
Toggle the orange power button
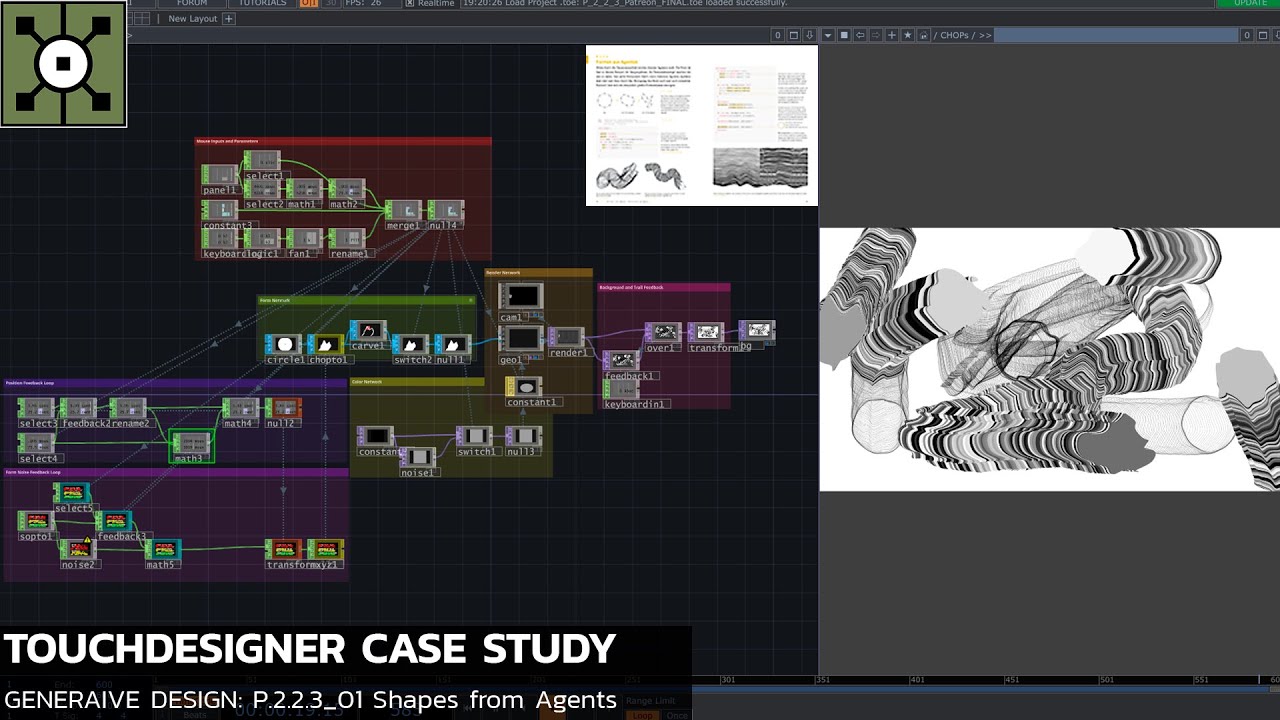(x=309, y=3)
